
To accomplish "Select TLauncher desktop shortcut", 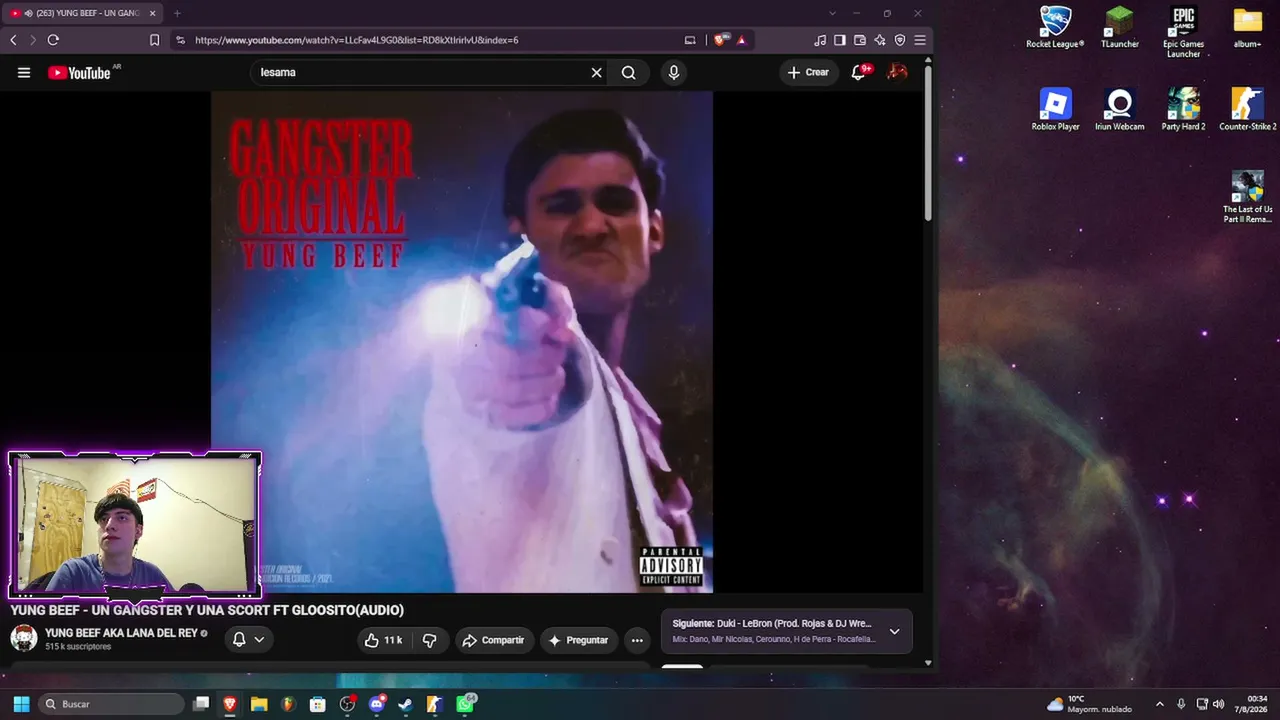I will pyautogui.click(x=1120, y=28).
